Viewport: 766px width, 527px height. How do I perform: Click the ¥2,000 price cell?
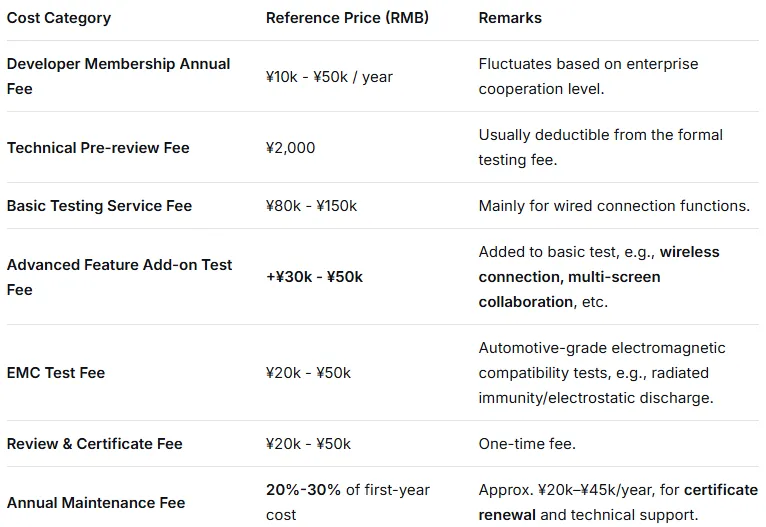pos(291,148)
